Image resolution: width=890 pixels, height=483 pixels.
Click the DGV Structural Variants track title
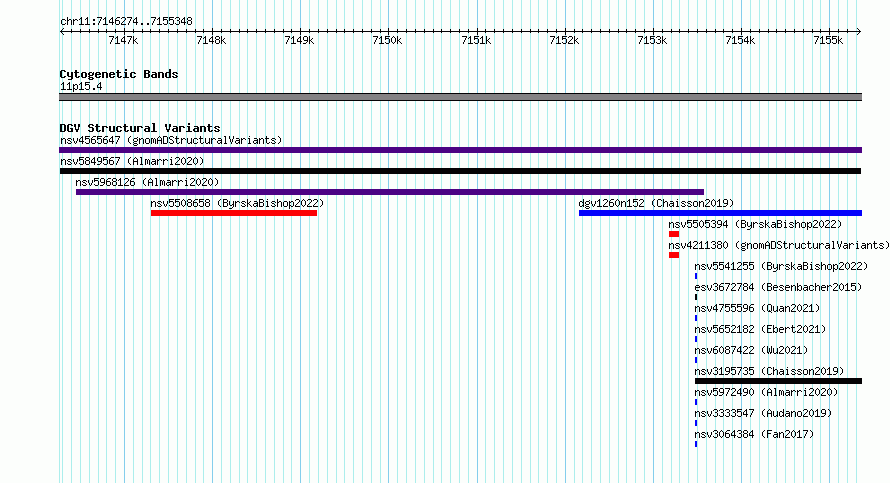click(x=140, y=128)
